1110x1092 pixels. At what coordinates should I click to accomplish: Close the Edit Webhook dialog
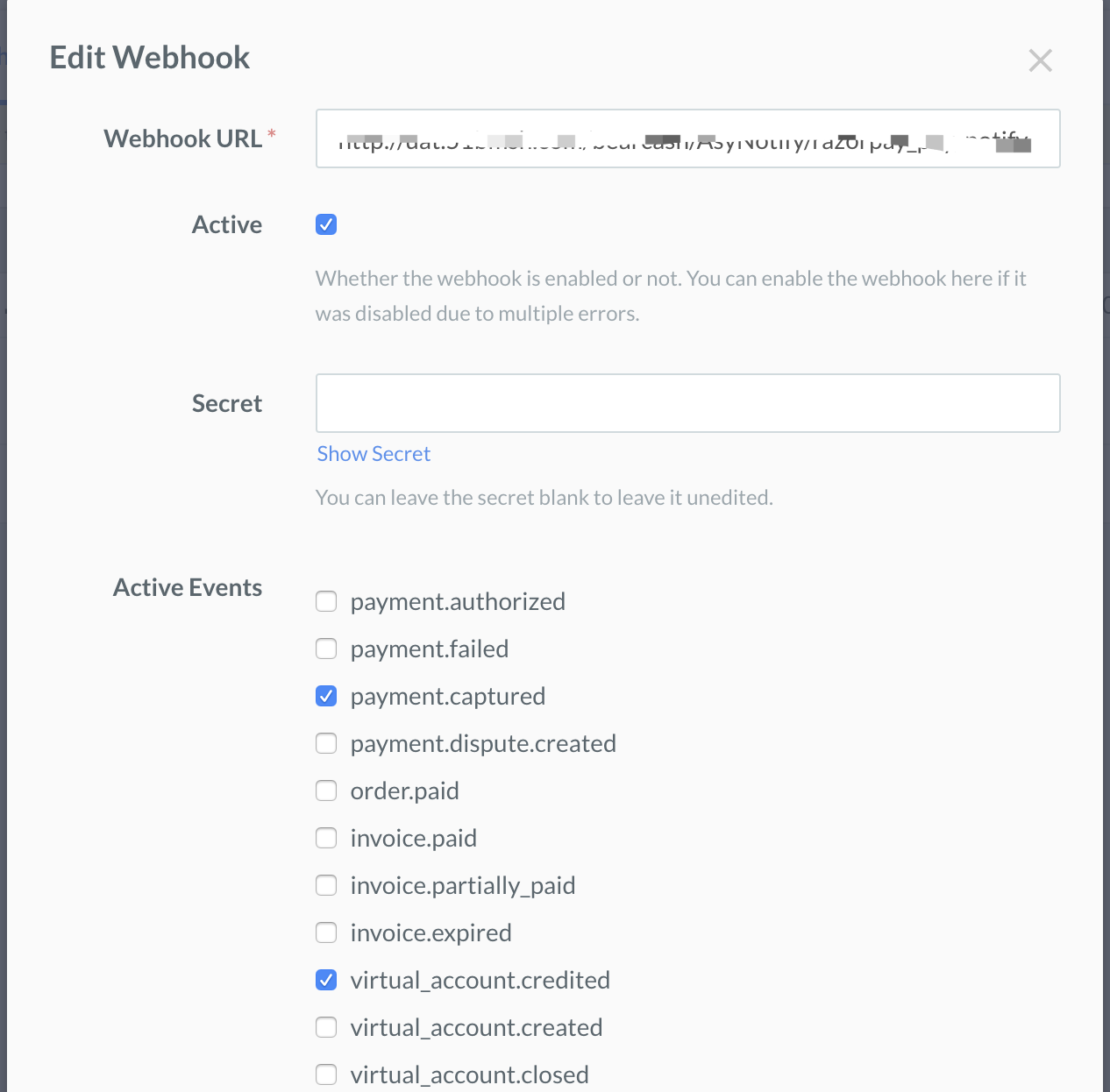pyautogui.click(x=1040, y=60)
